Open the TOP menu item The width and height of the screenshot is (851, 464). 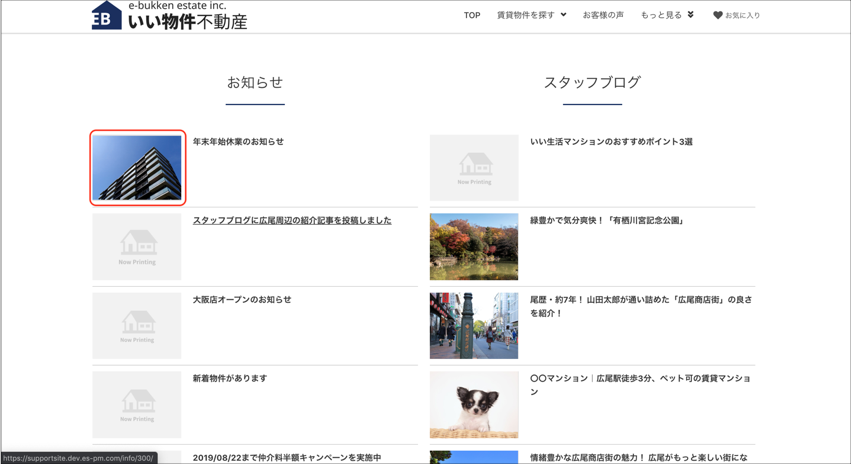tap(472, 15)
